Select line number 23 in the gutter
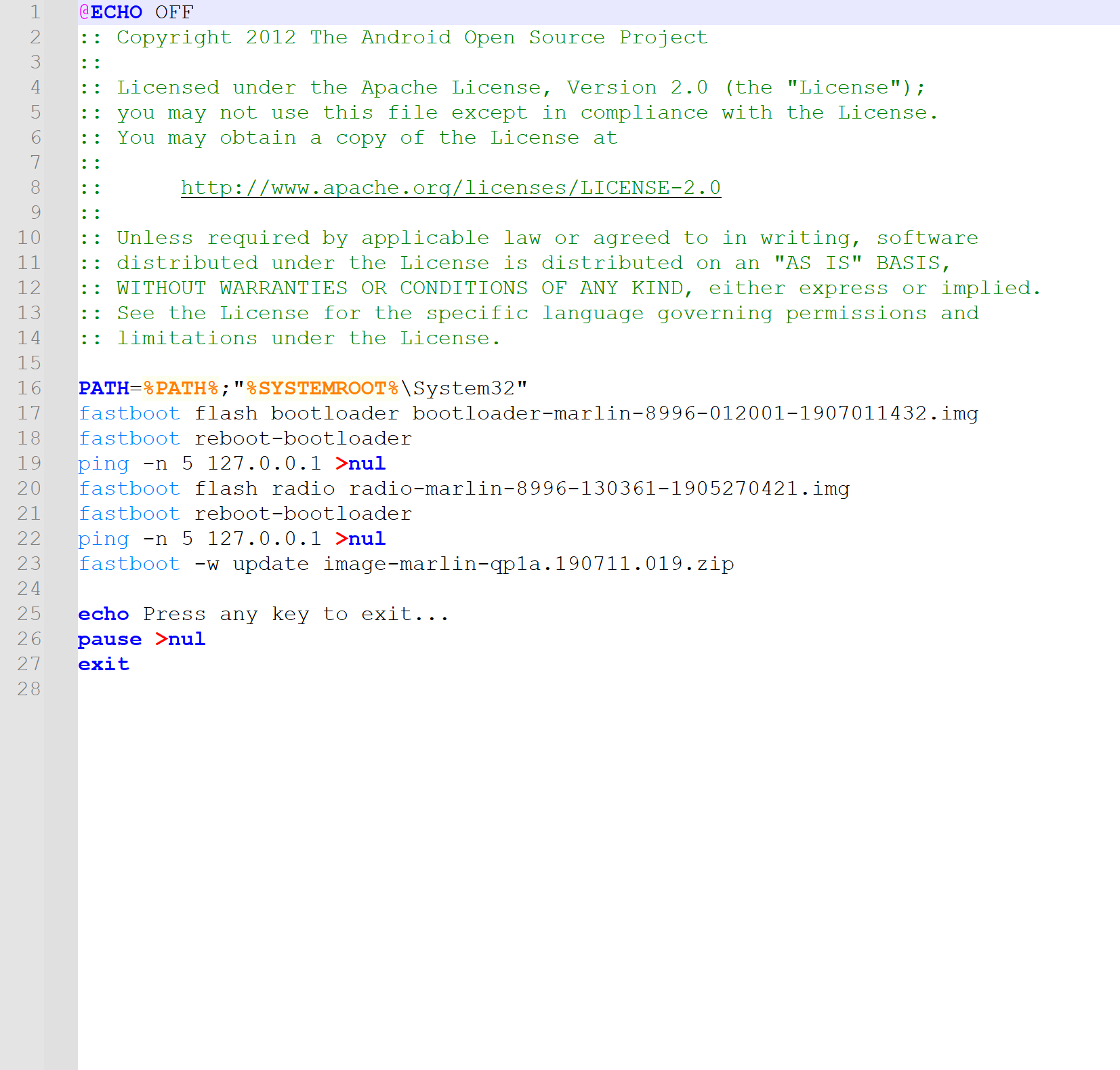This screenshot has height=1070, width=1120. (x=29, y=564)
